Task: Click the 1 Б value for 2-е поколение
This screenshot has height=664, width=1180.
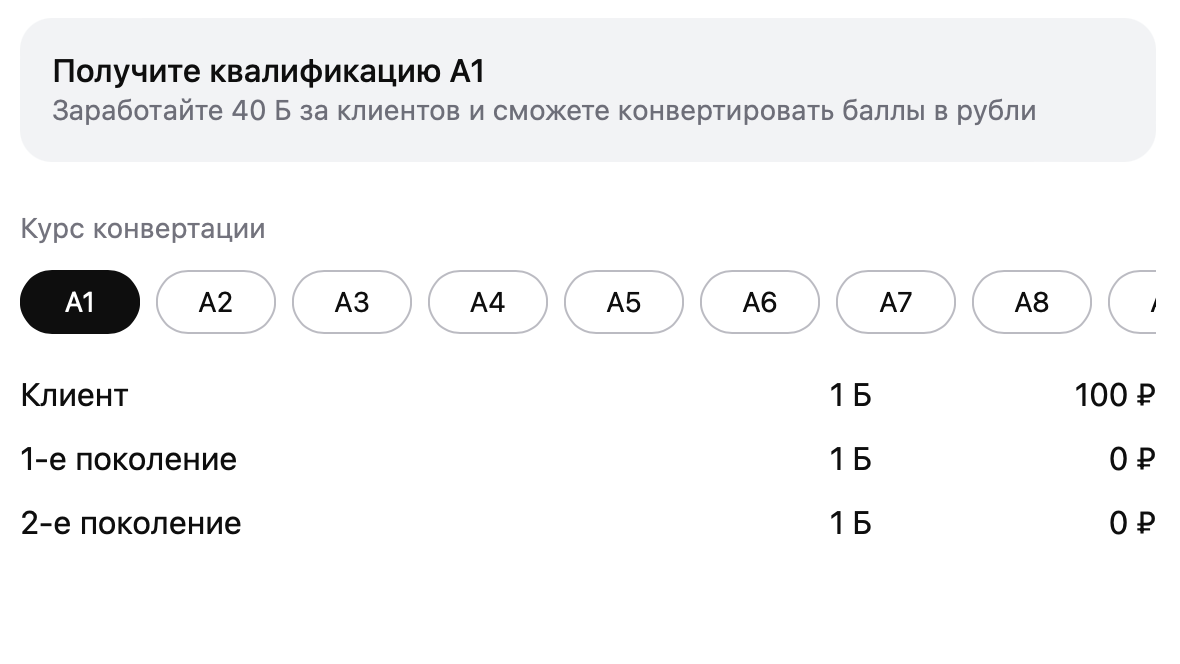Action: (850, 523)
